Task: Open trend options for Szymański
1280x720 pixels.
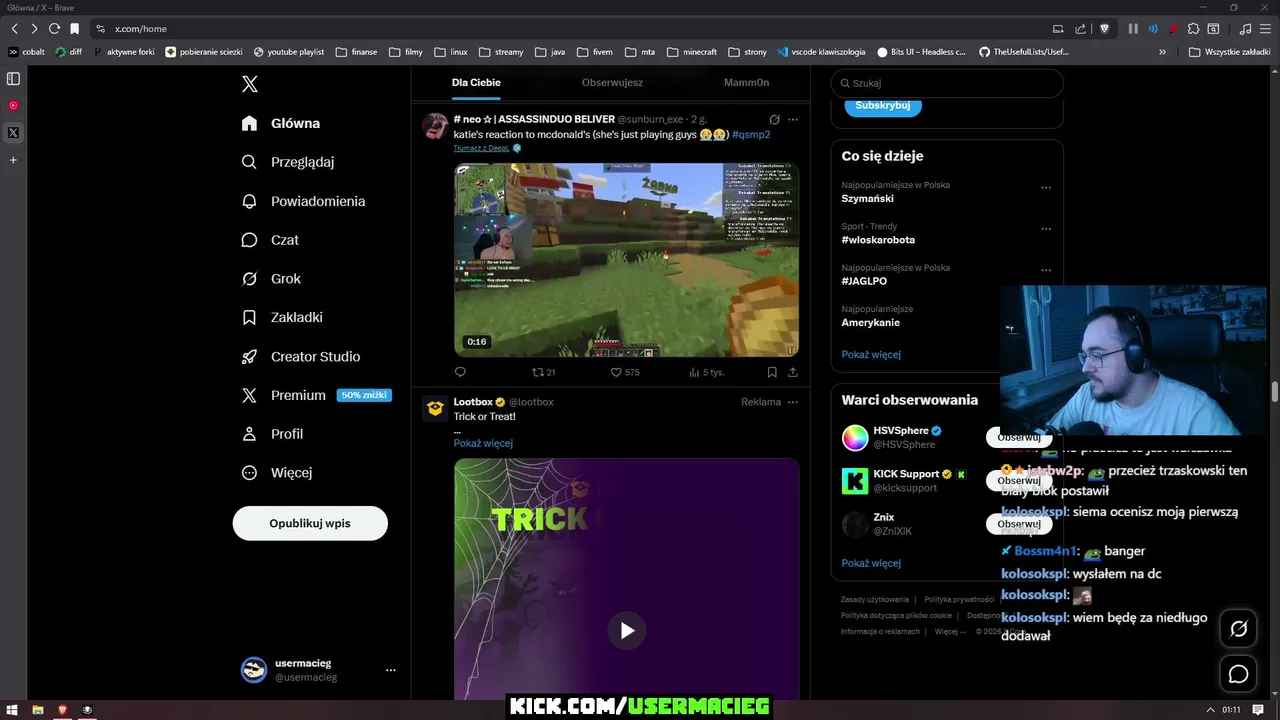Action: [1046, 187]
